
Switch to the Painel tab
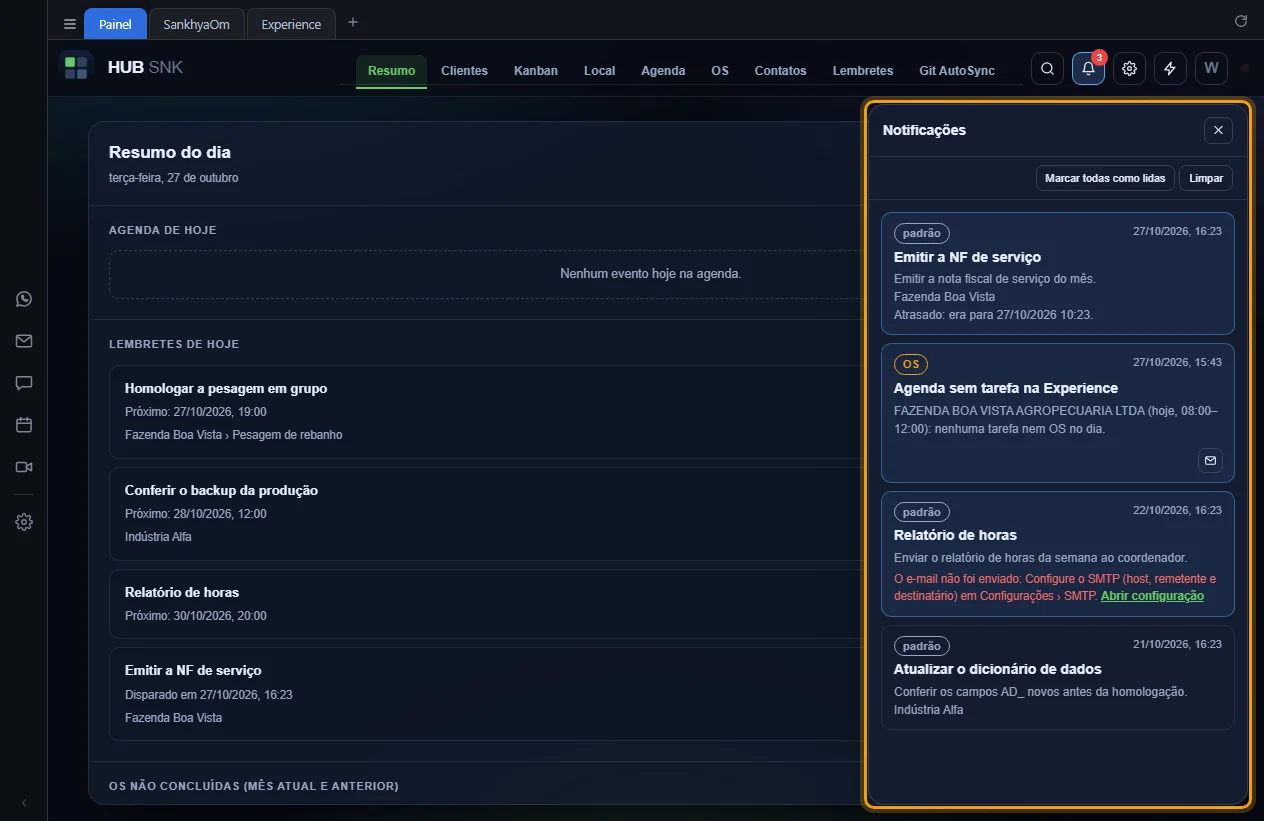[115, 24]
